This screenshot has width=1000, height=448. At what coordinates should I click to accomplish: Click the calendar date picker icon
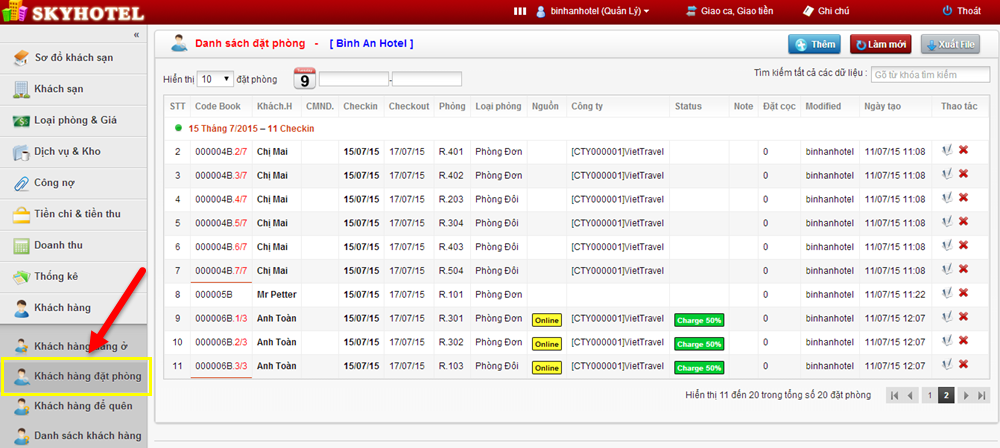[x=304, y=79]
